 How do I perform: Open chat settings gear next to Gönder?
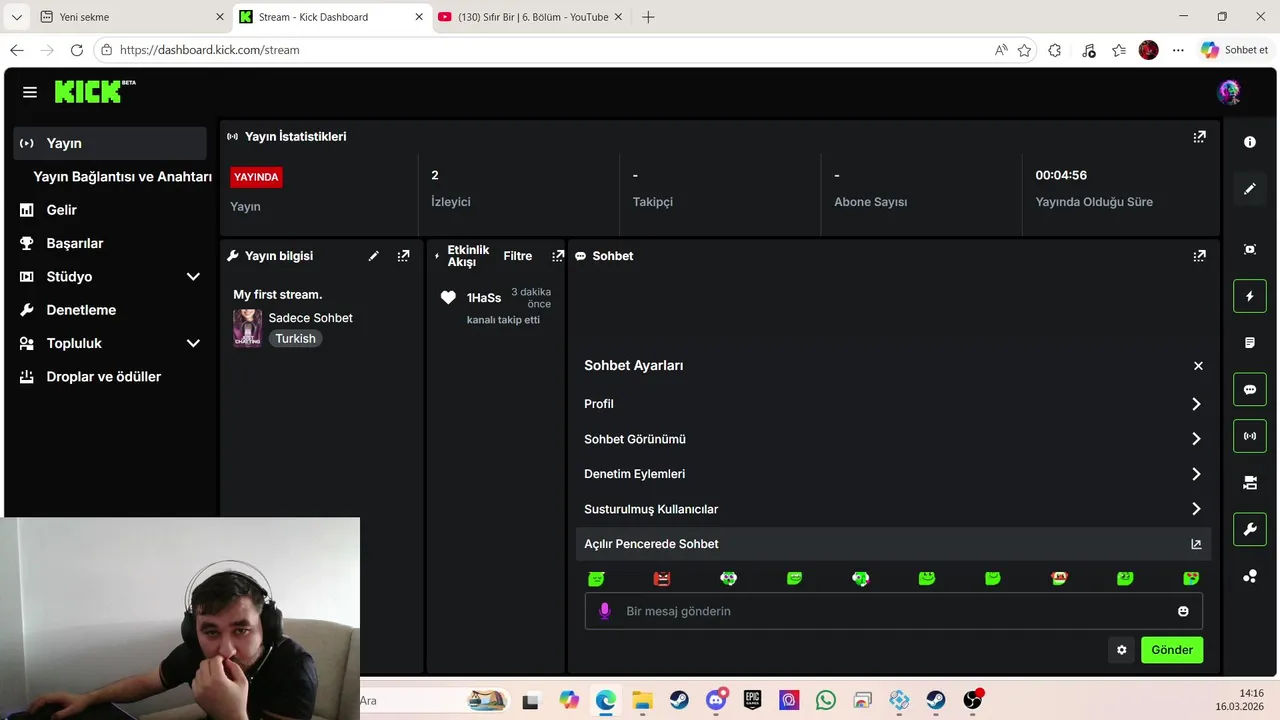click(x=1121, y=650)
